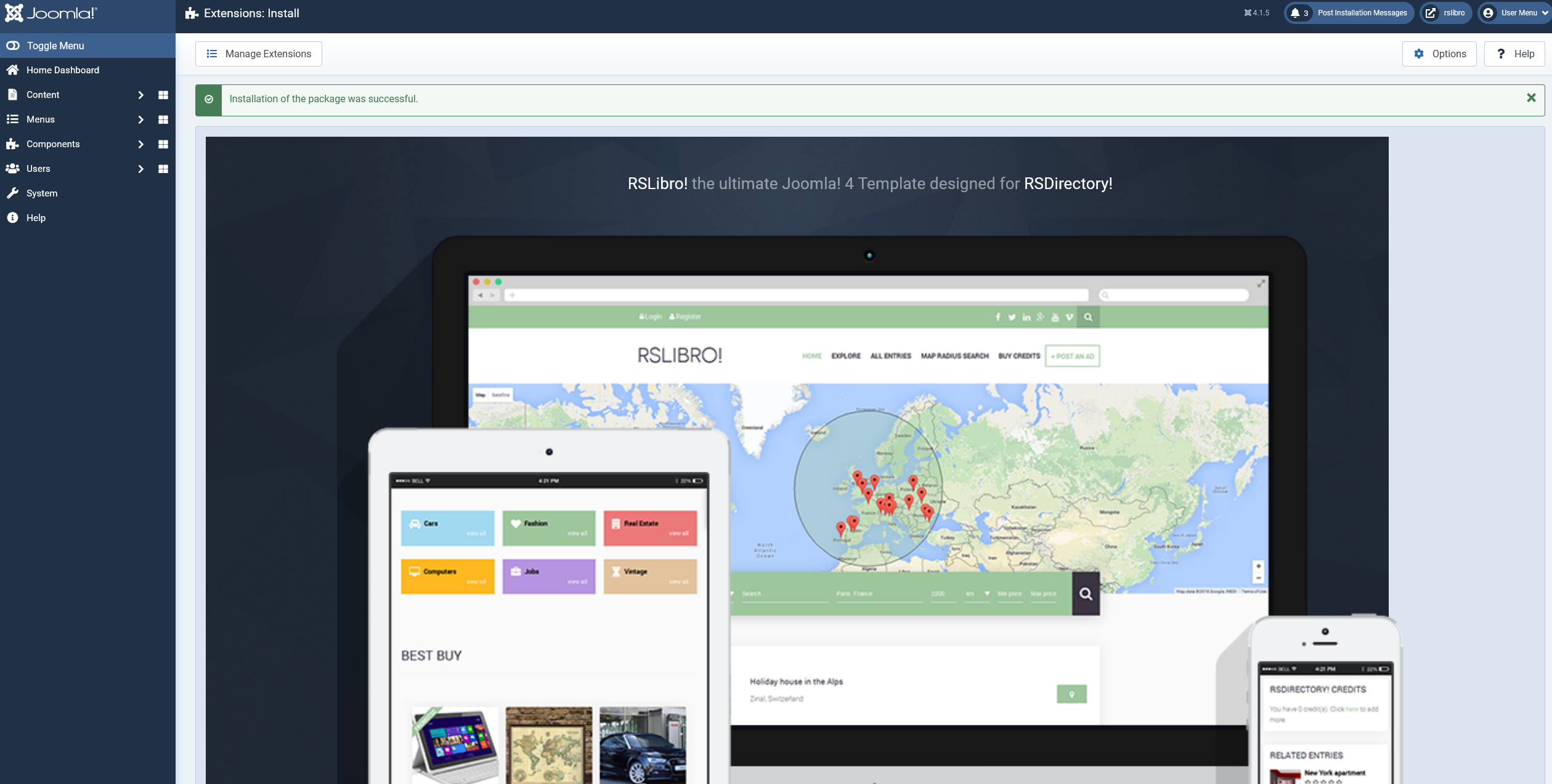Click the sidebar Help info icon

[x=12, y=218]
